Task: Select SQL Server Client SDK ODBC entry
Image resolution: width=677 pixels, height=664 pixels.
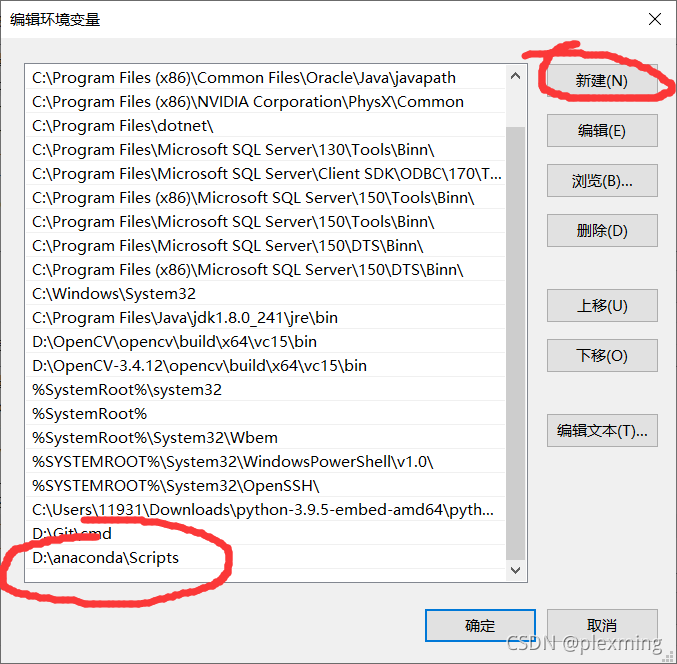Action: point(265,174)
